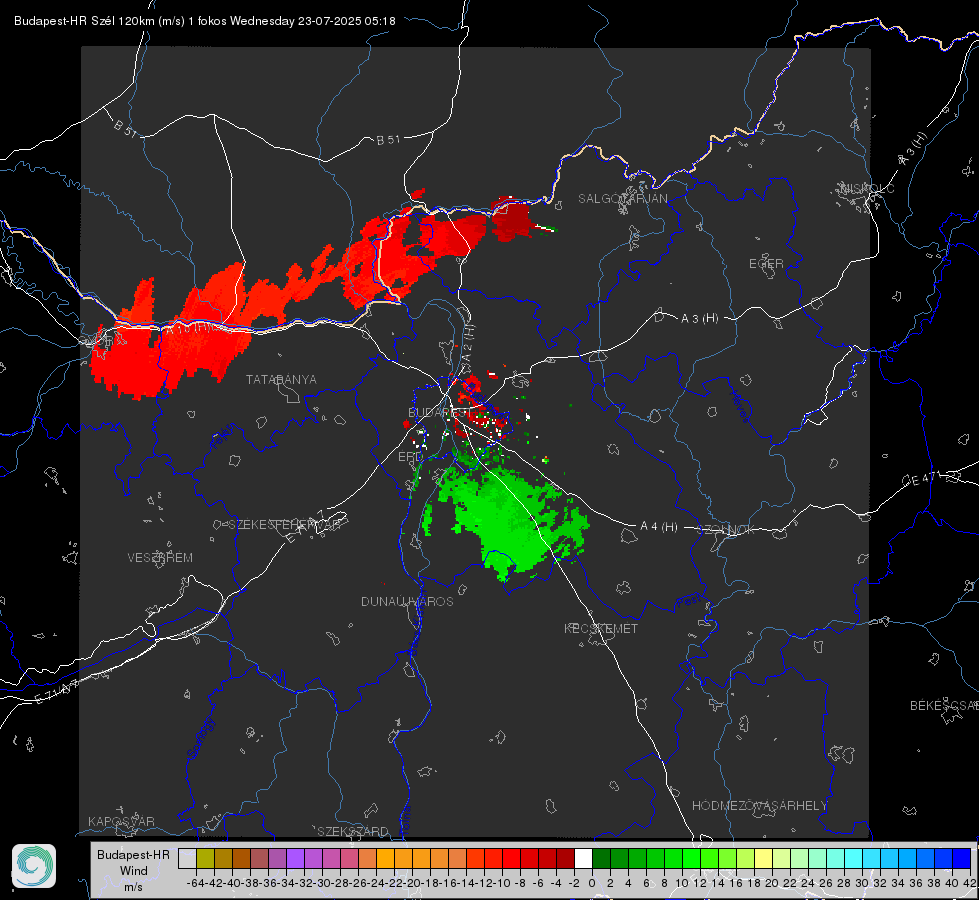
Task: Click the light gray leftmost legend swatch
Action: pyautogui.click(x=187, y=858)
